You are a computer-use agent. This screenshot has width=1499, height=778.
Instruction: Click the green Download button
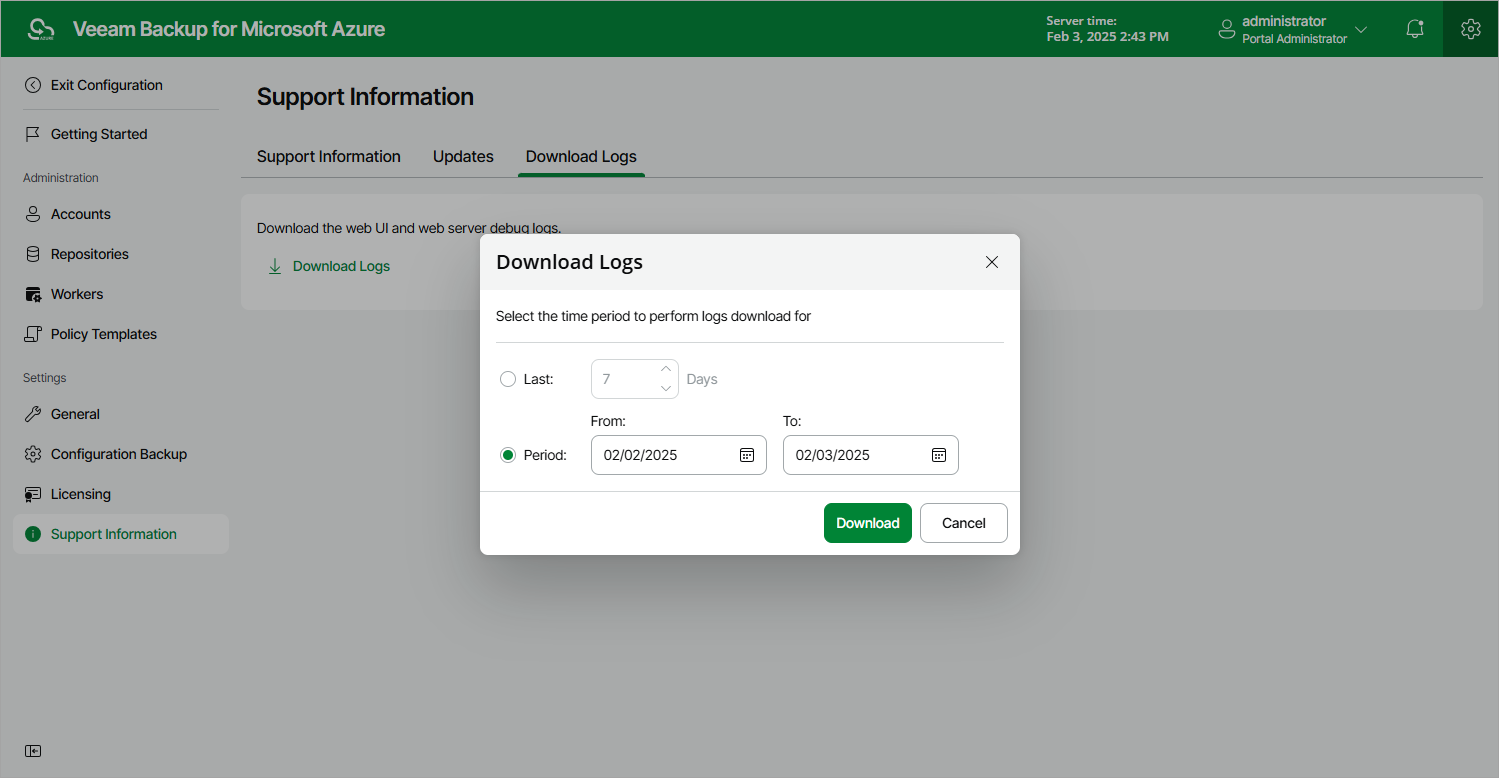click(x=868, y=523)
